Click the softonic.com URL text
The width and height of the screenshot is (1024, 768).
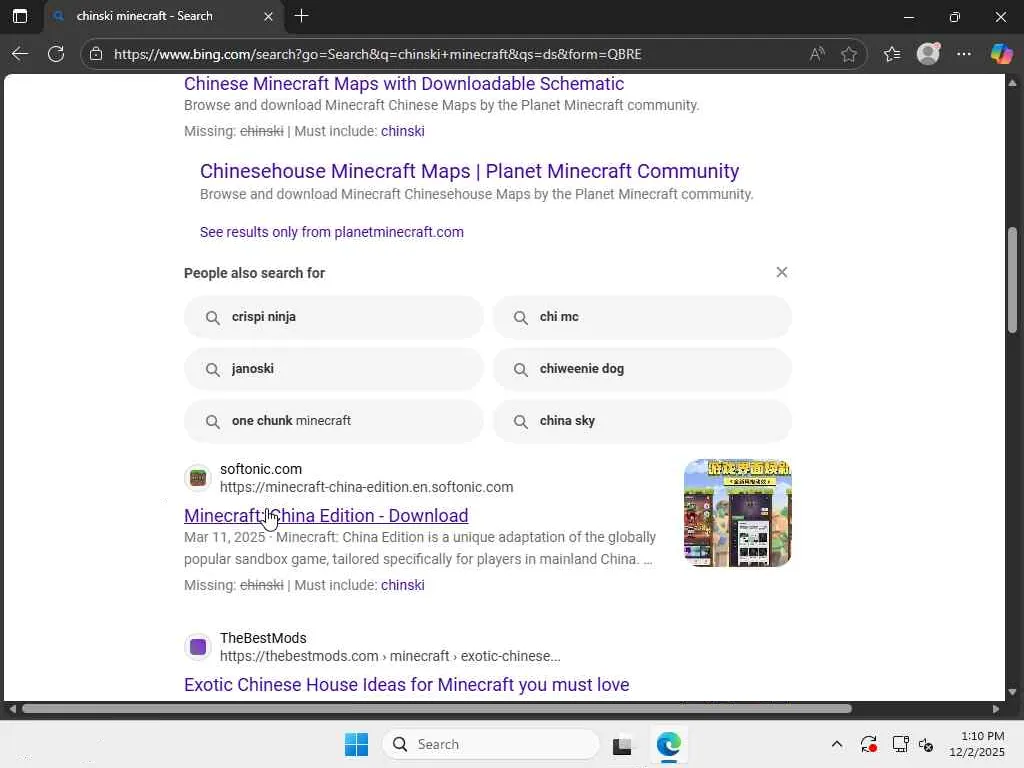coord(366,487)
